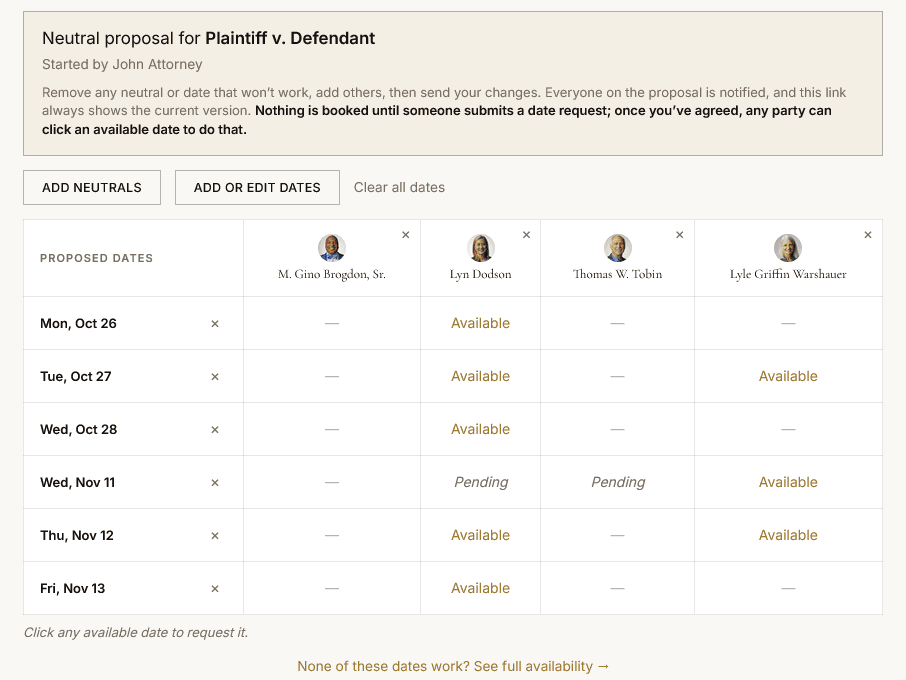Viewport: 906px width, 680px height.
Task: Select the Wed, Oct 28 date label
Action: 79,430
